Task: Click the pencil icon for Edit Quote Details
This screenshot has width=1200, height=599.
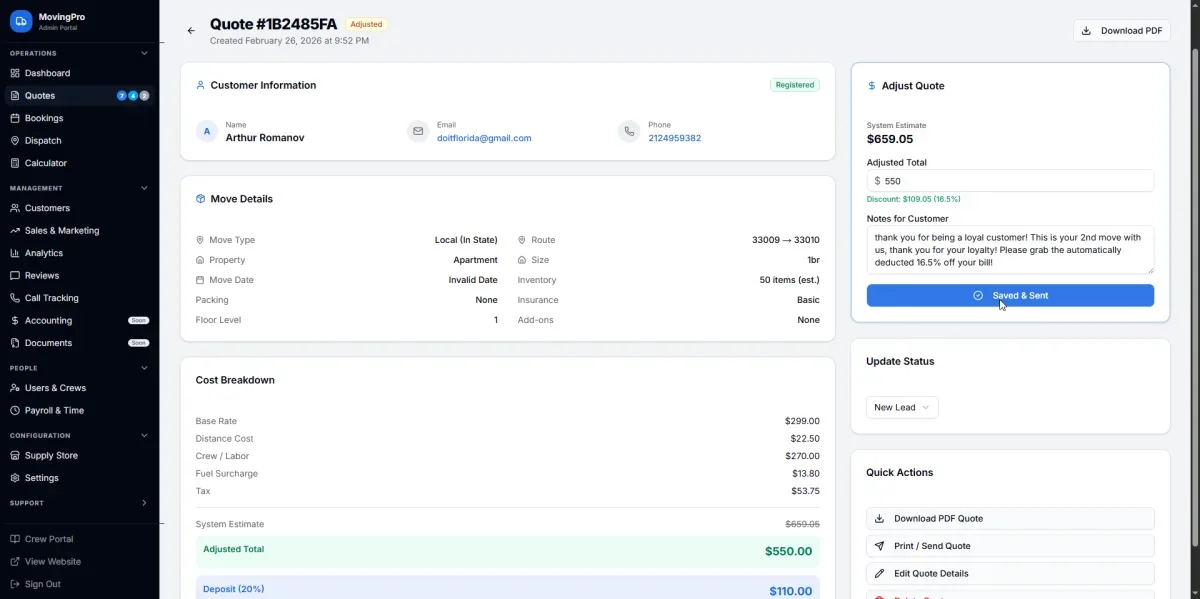Action: pos(878,573)
